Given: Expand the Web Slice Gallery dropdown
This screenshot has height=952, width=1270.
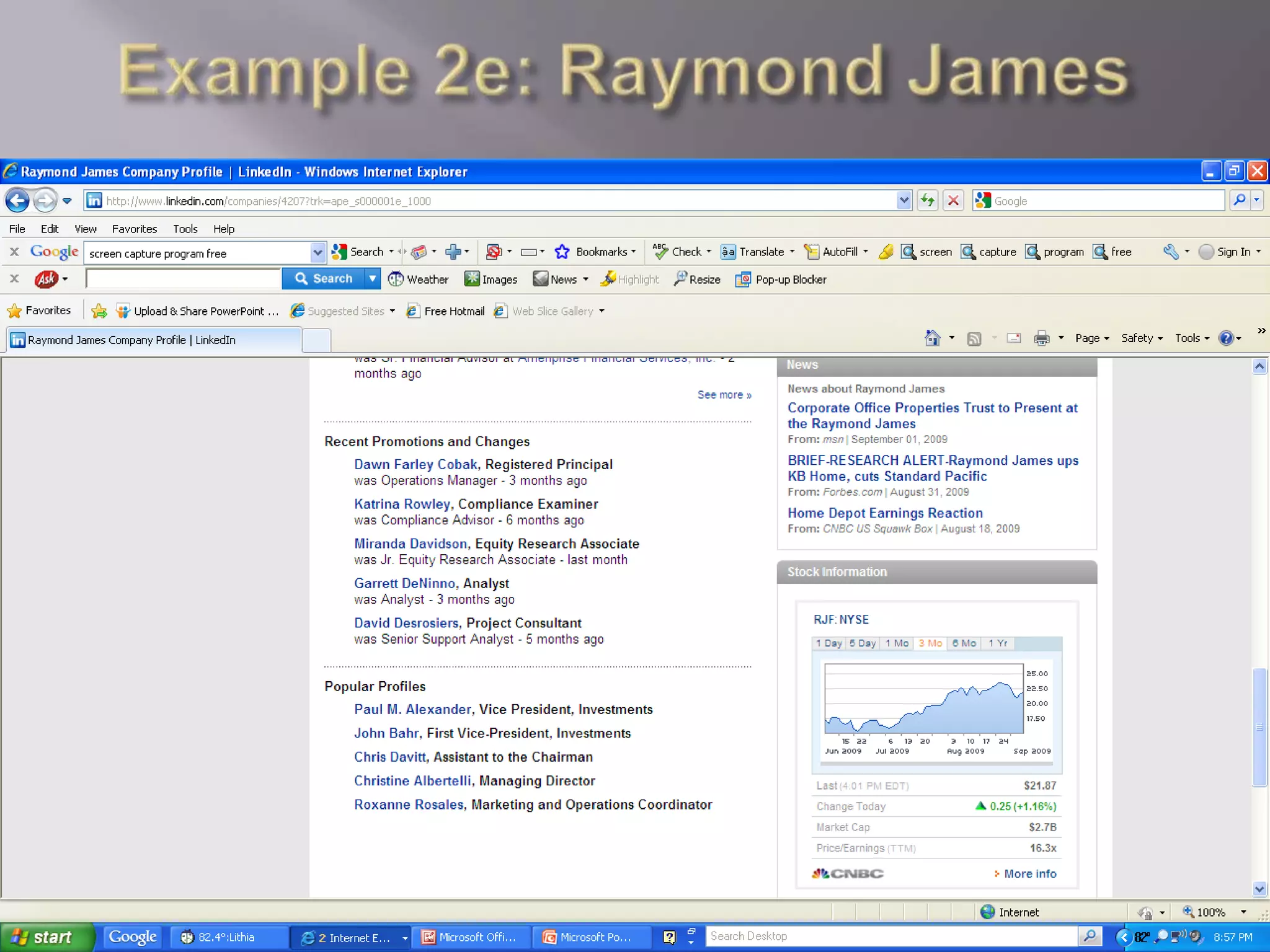Looking at the screenshot, I should (x=602, y=311).
